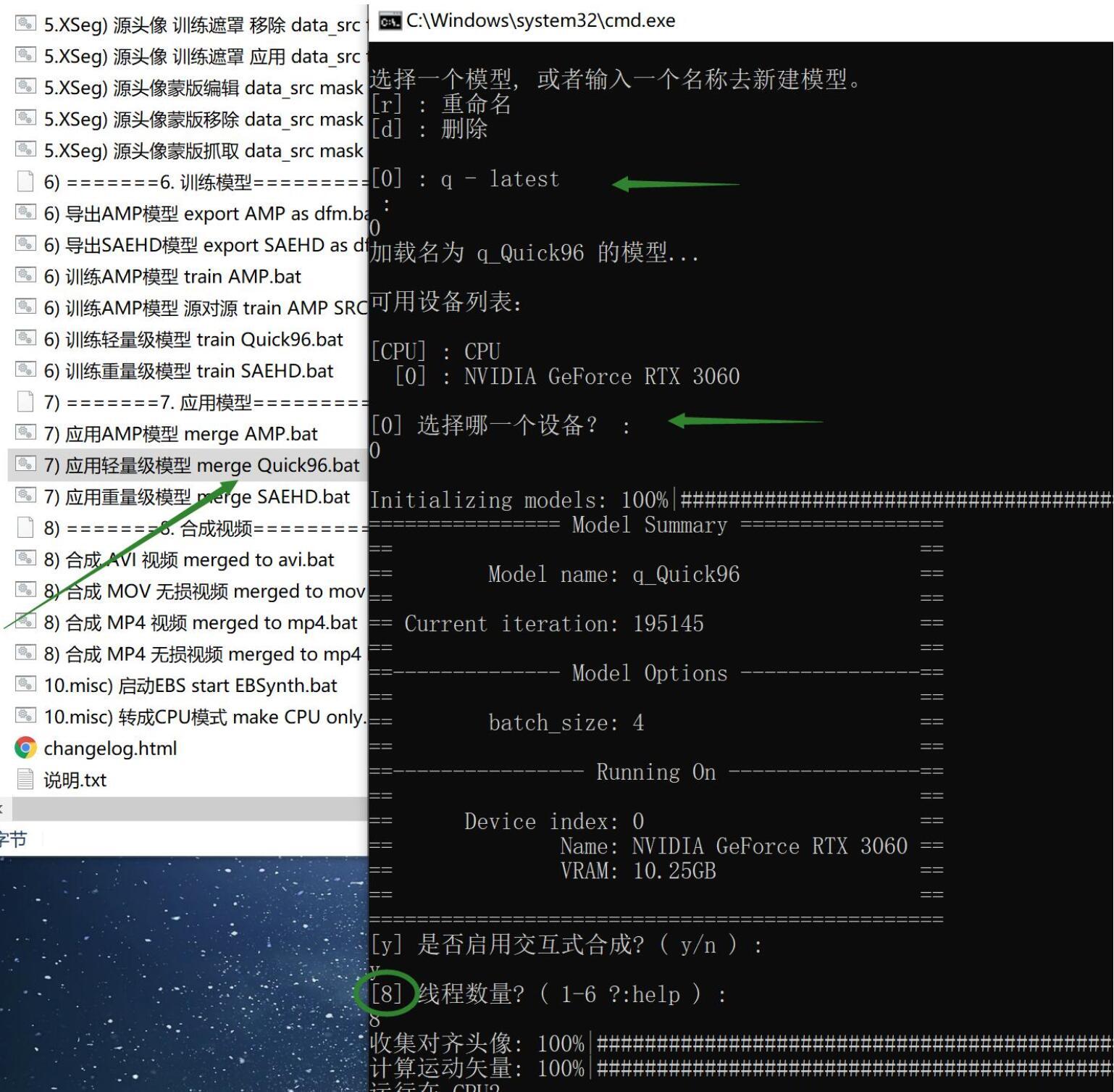
Task: Click console line 'Device index: 0'
Action: [554, 821]
